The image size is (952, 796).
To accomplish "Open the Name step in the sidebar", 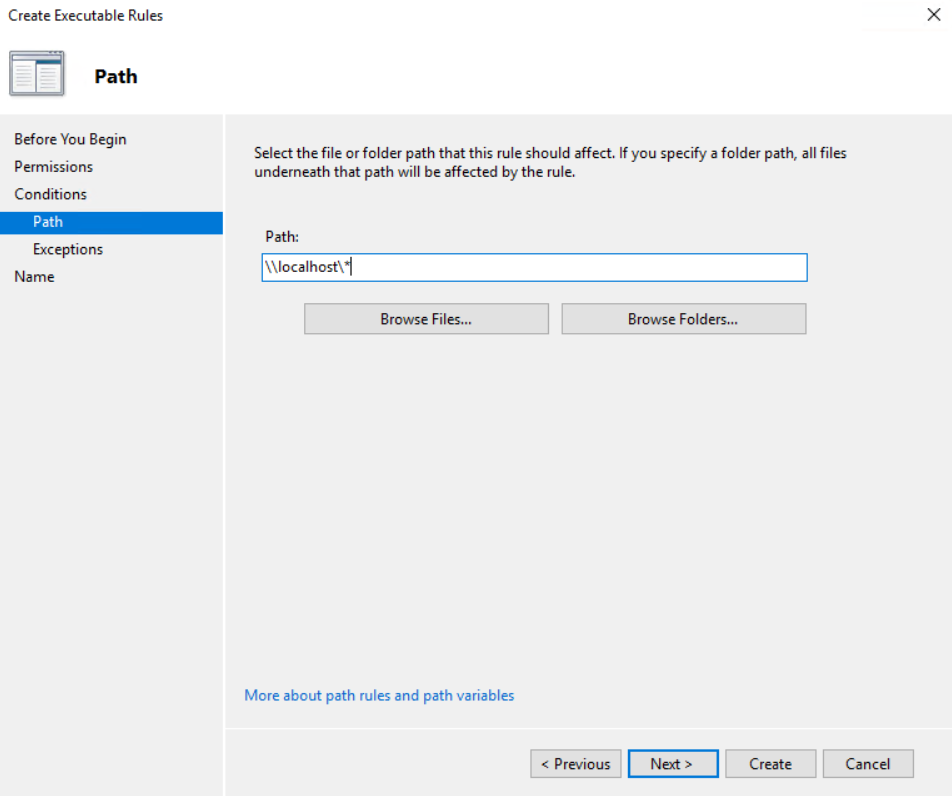I will [x=34, y=277].
